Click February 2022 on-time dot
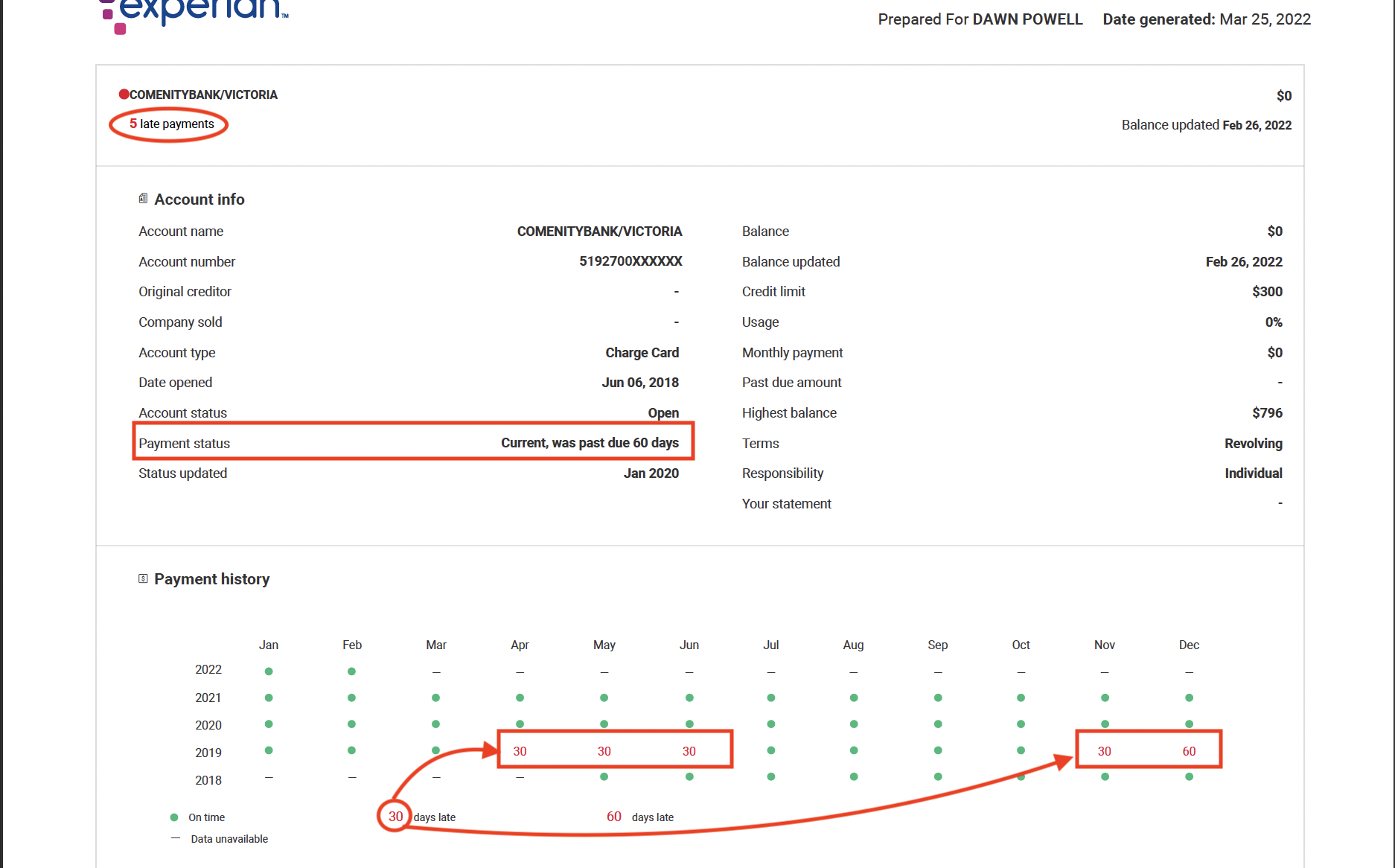Screen dimensions: 1395x868 [x=351, y=671]
